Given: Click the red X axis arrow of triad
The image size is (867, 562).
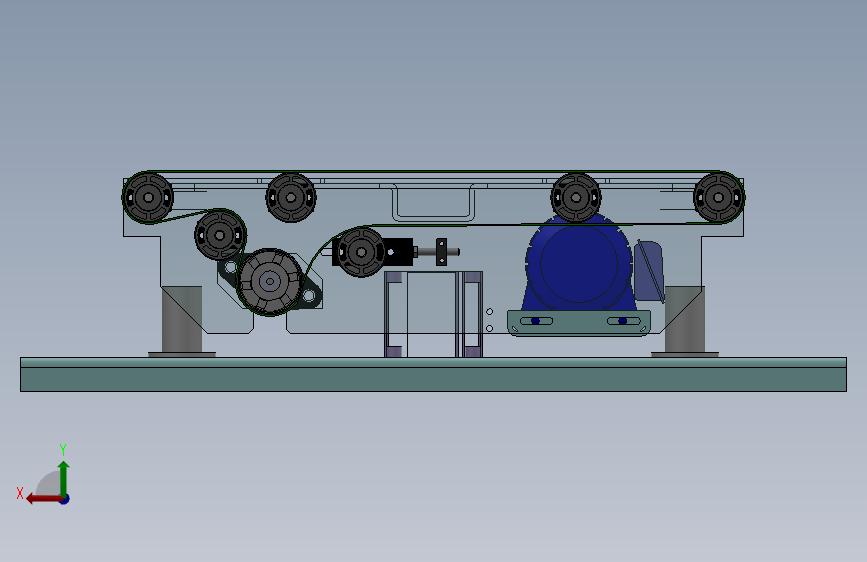Looking at the screenshot, I should 44,499.
